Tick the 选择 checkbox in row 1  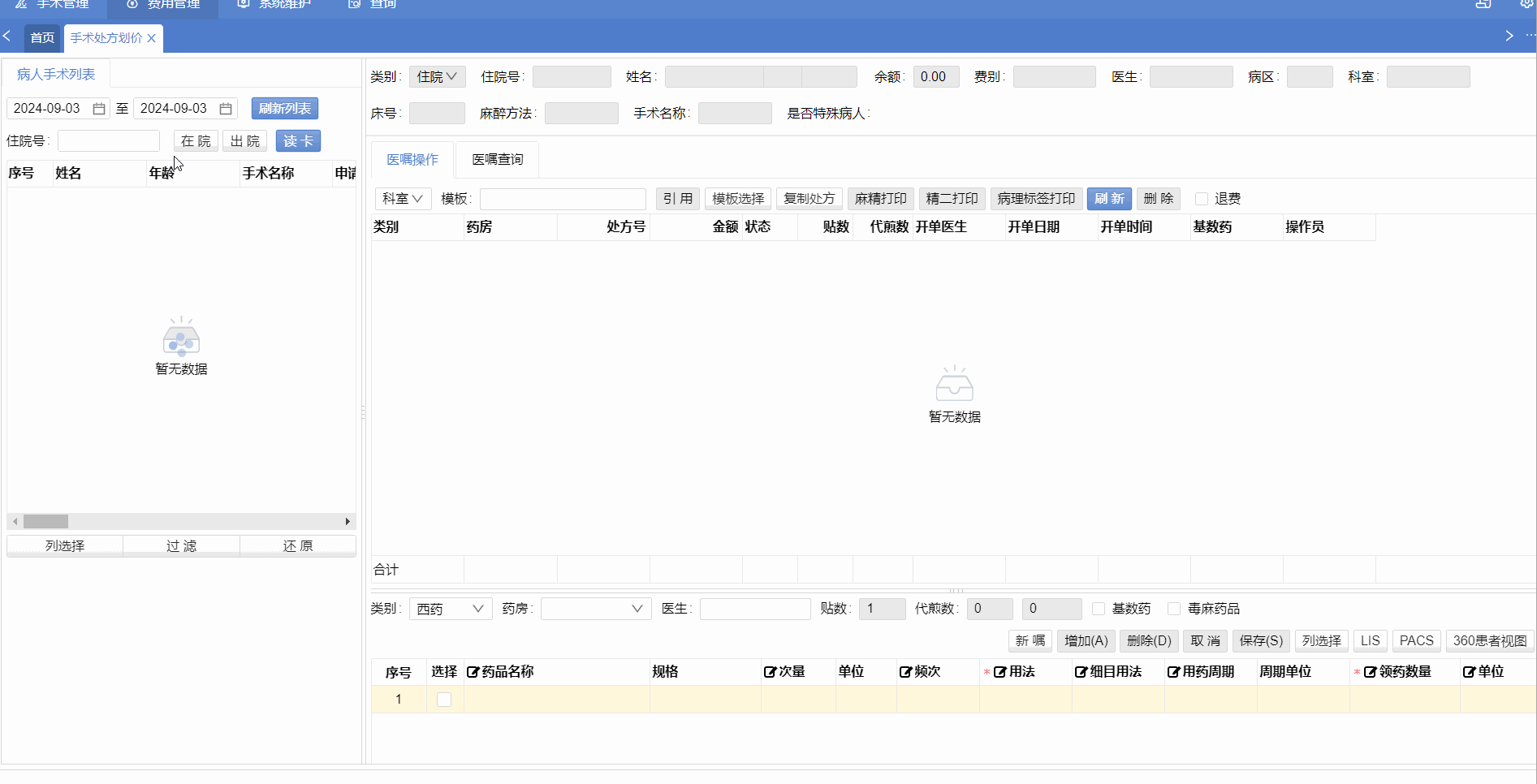point(444,700)
